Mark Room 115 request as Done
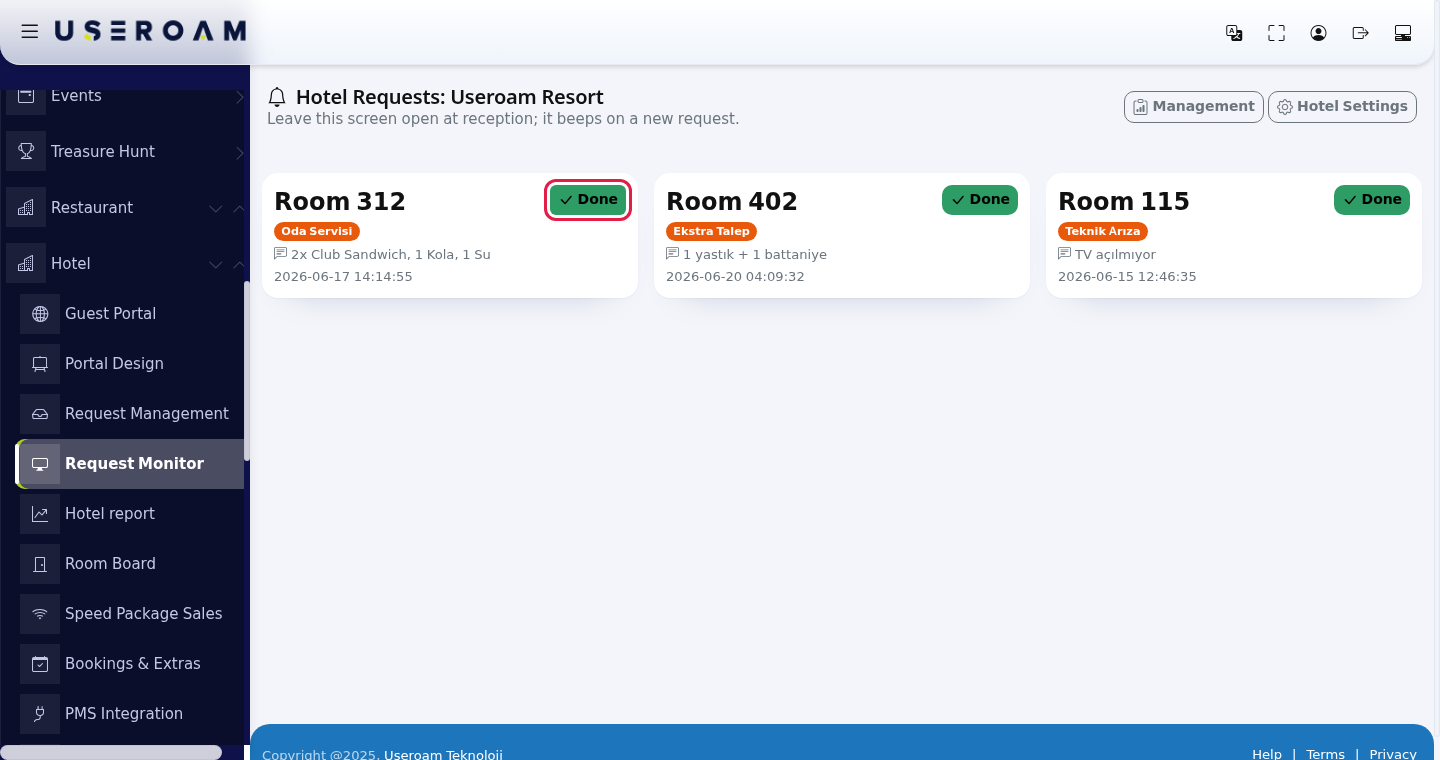 [1372, 200]
